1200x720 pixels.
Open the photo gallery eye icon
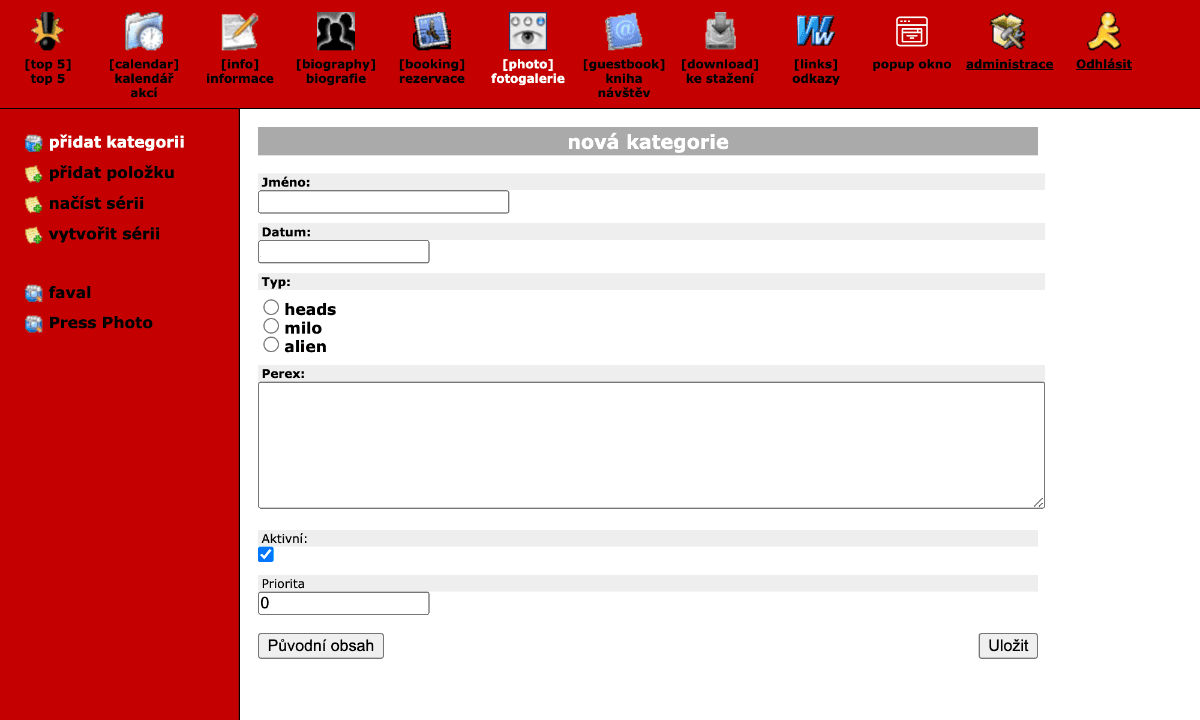click(528, 32)
